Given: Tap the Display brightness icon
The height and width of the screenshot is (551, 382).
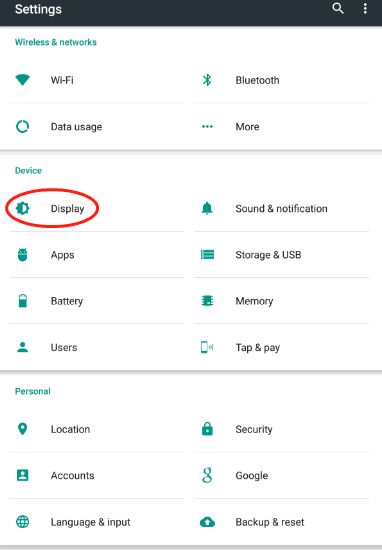Looking at the screenshot, I should click(22, 208).
